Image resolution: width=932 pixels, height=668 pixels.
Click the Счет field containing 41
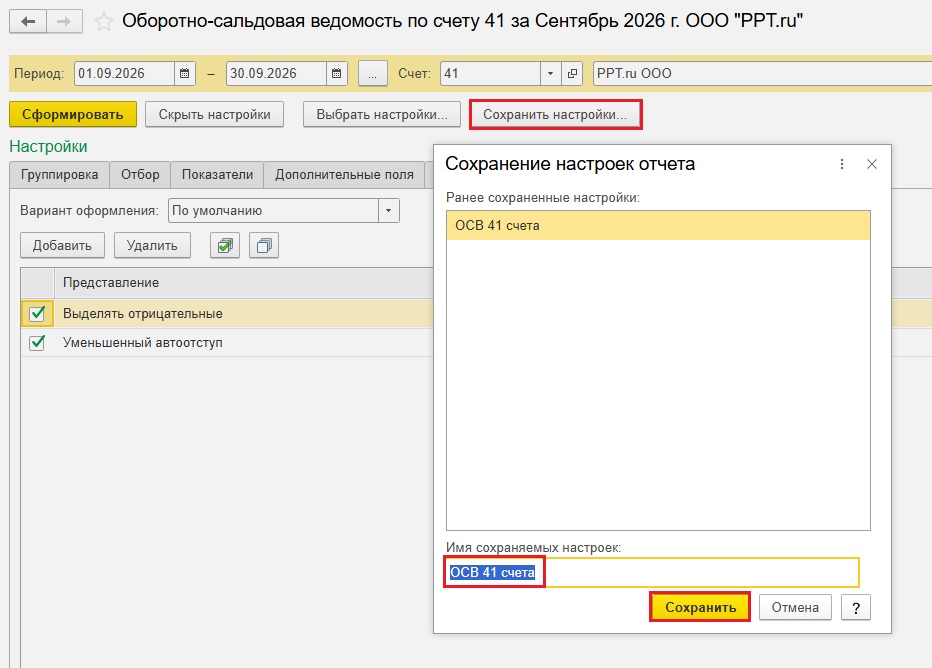[x=490, y=74]
